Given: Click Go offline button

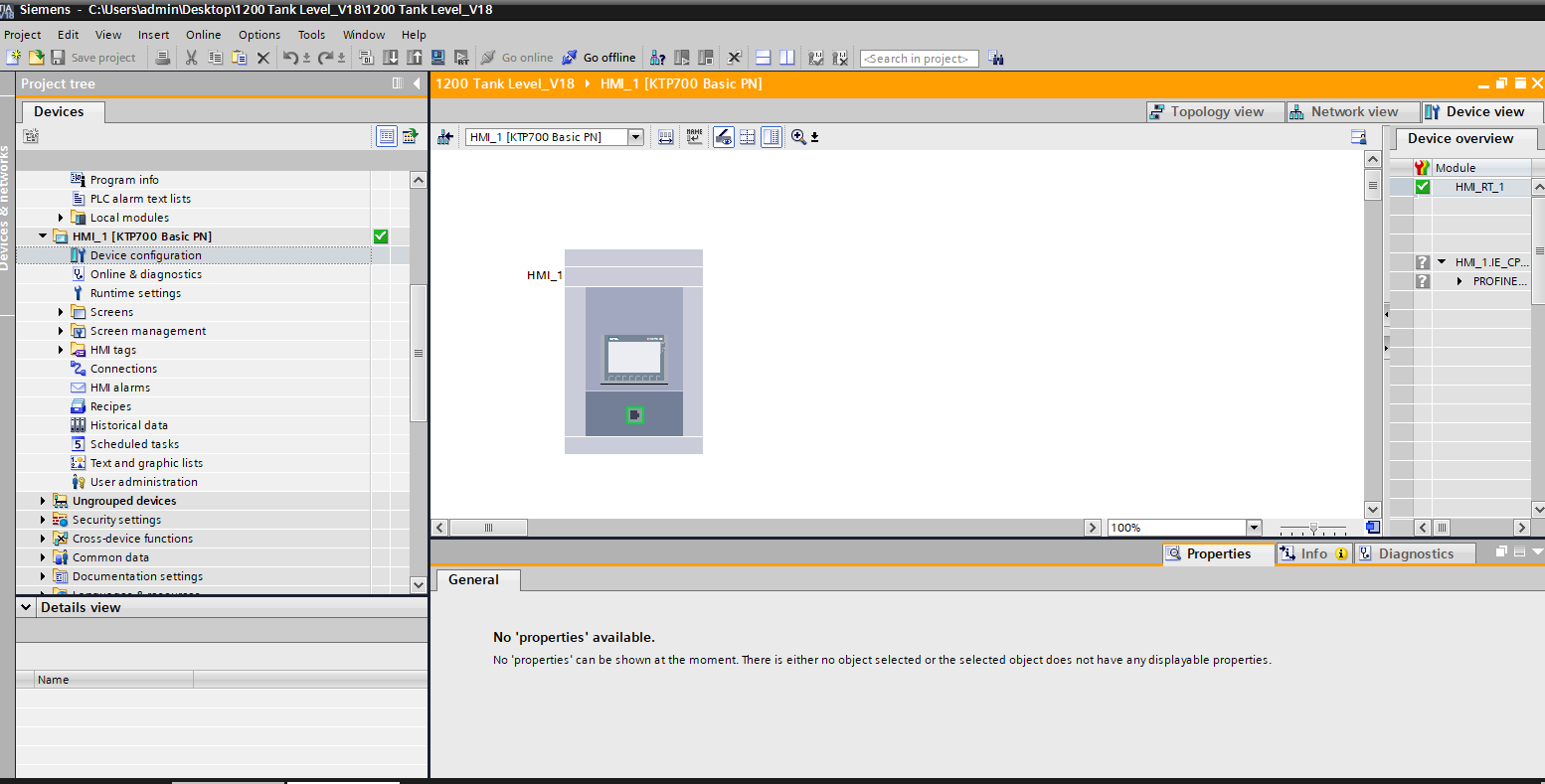Looking at the screenshot, I should tap(600, 58).
